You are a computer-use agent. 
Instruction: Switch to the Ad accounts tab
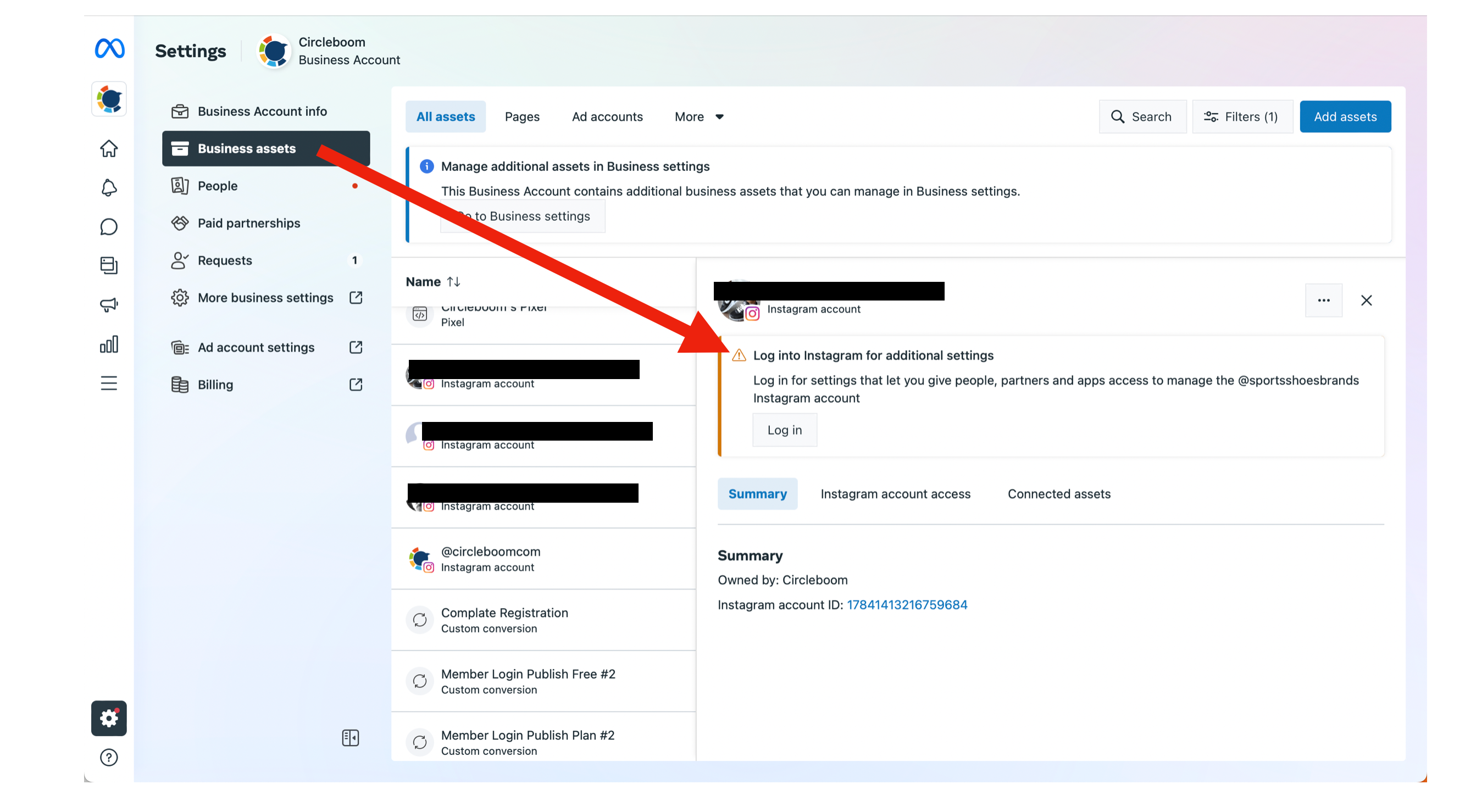607,116
